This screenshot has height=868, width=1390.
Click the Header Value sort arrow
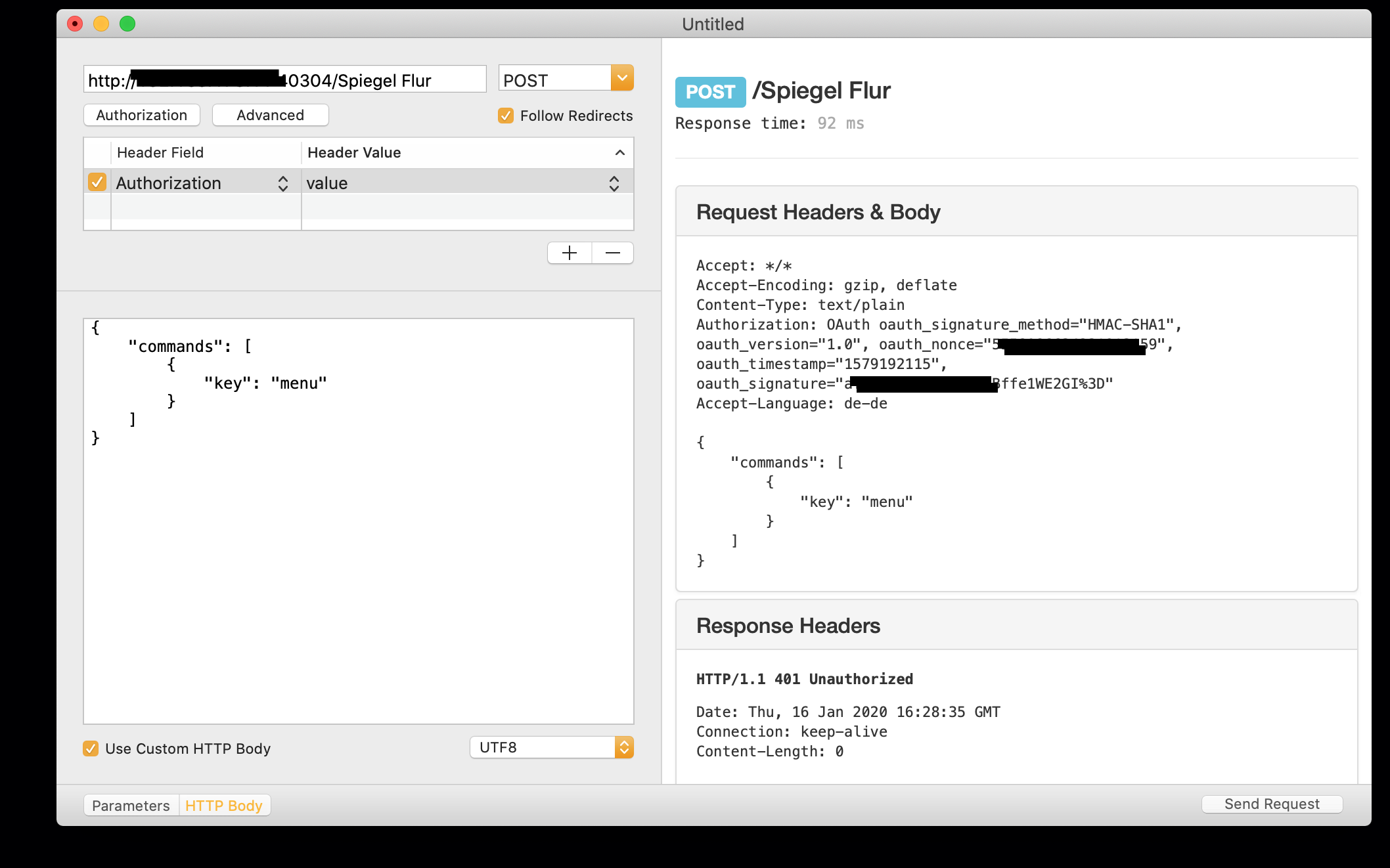(619, 153)
